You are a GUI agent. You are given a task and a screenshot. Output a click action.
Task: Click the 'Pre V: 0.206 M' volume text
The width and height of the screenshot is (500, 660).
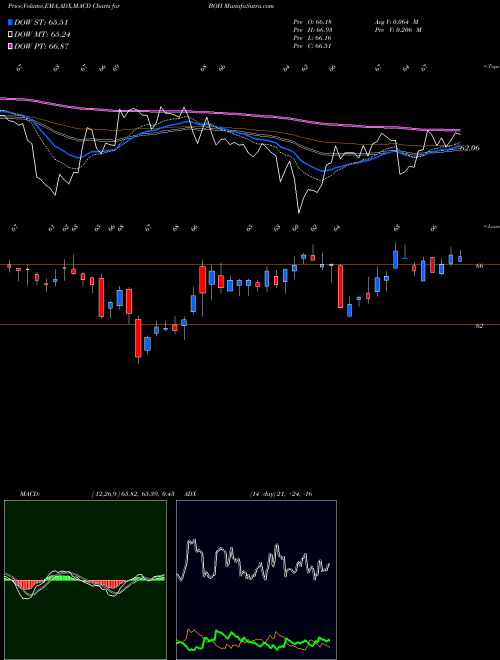[398, 30]
